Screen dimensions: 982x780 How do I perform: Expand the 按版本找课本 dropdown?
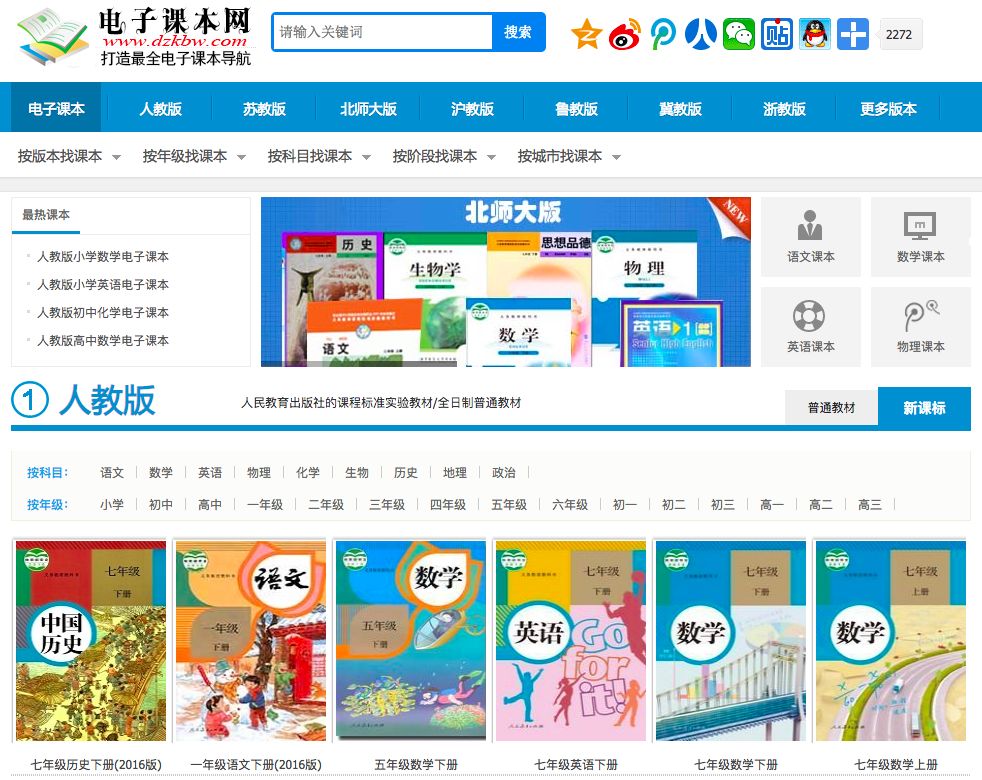tap(65, 157)
